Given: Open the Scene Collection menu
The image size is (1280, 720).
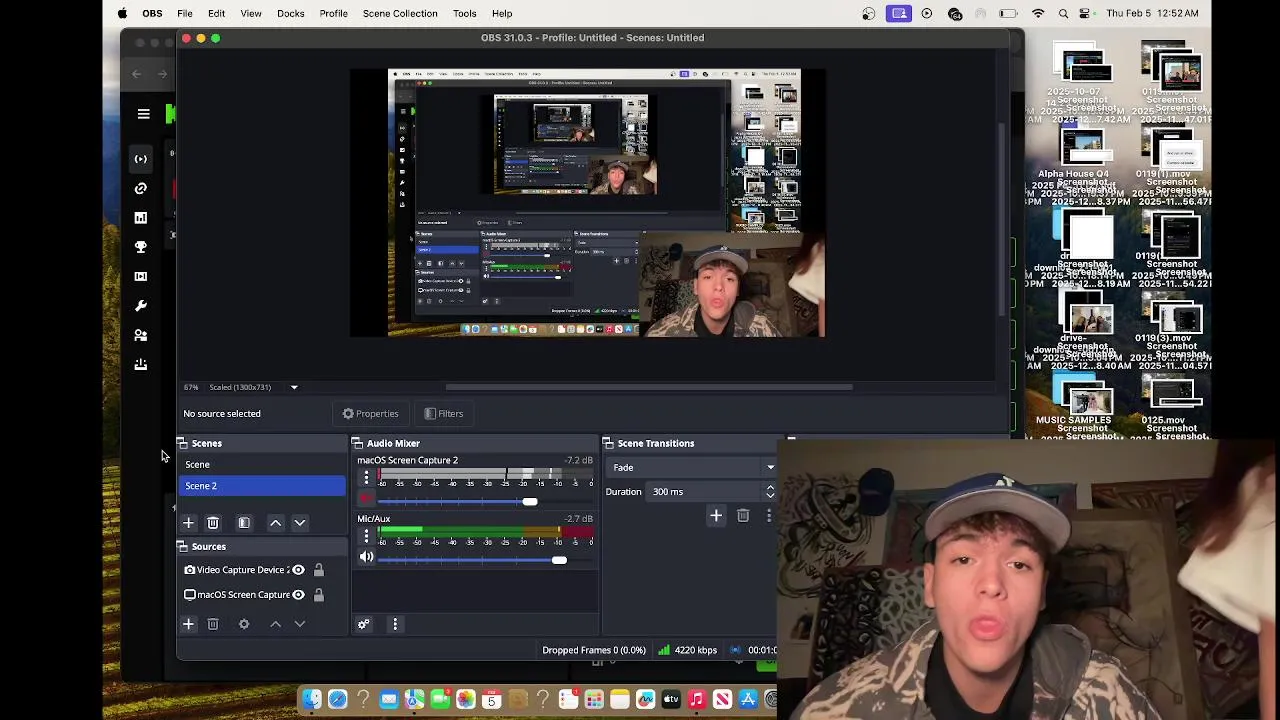Looking at the screenshot, I should [x=400, y=13].
